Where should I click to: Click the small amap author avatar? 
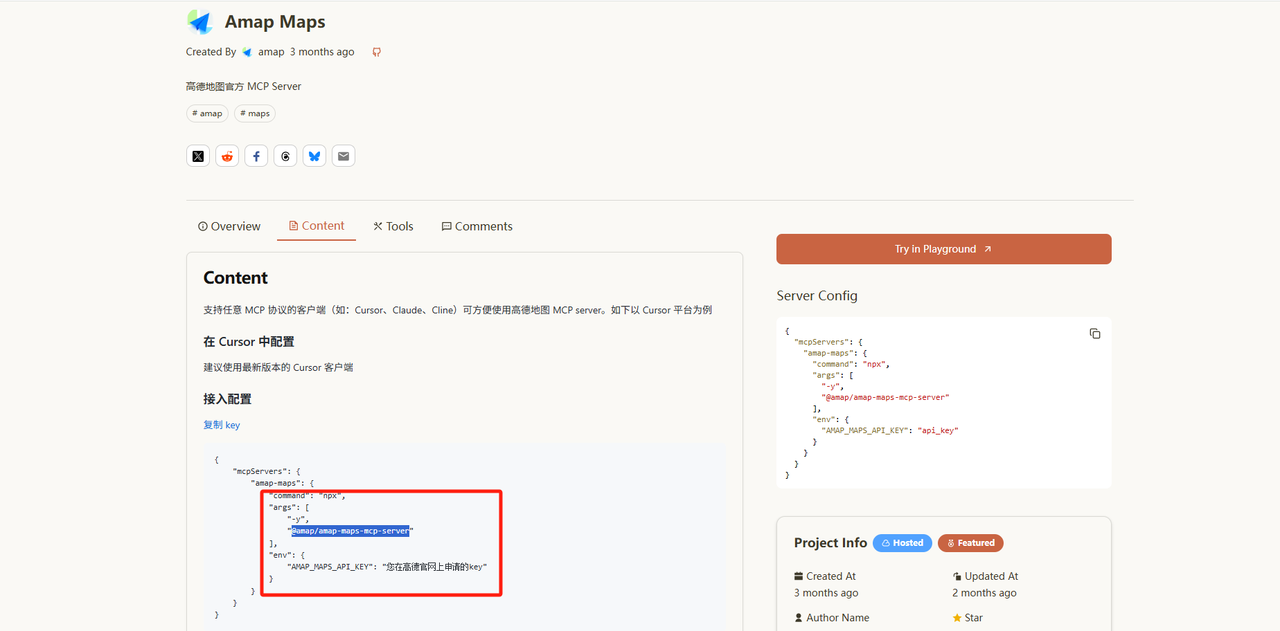coord(247,52)
